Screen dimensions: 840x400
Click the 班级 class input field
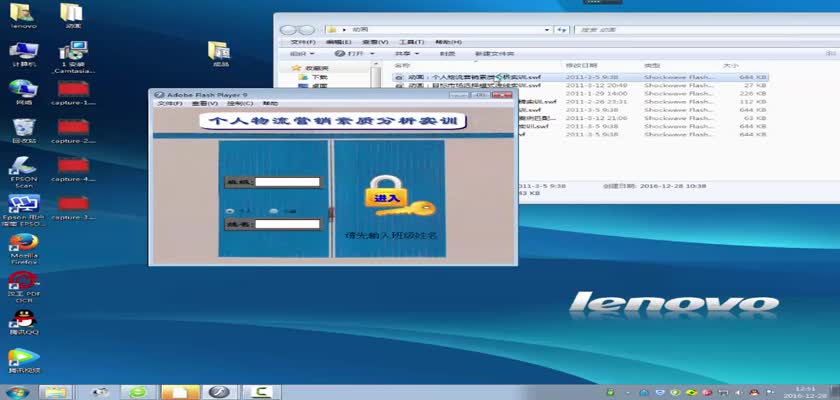click(x=287, y=182)
